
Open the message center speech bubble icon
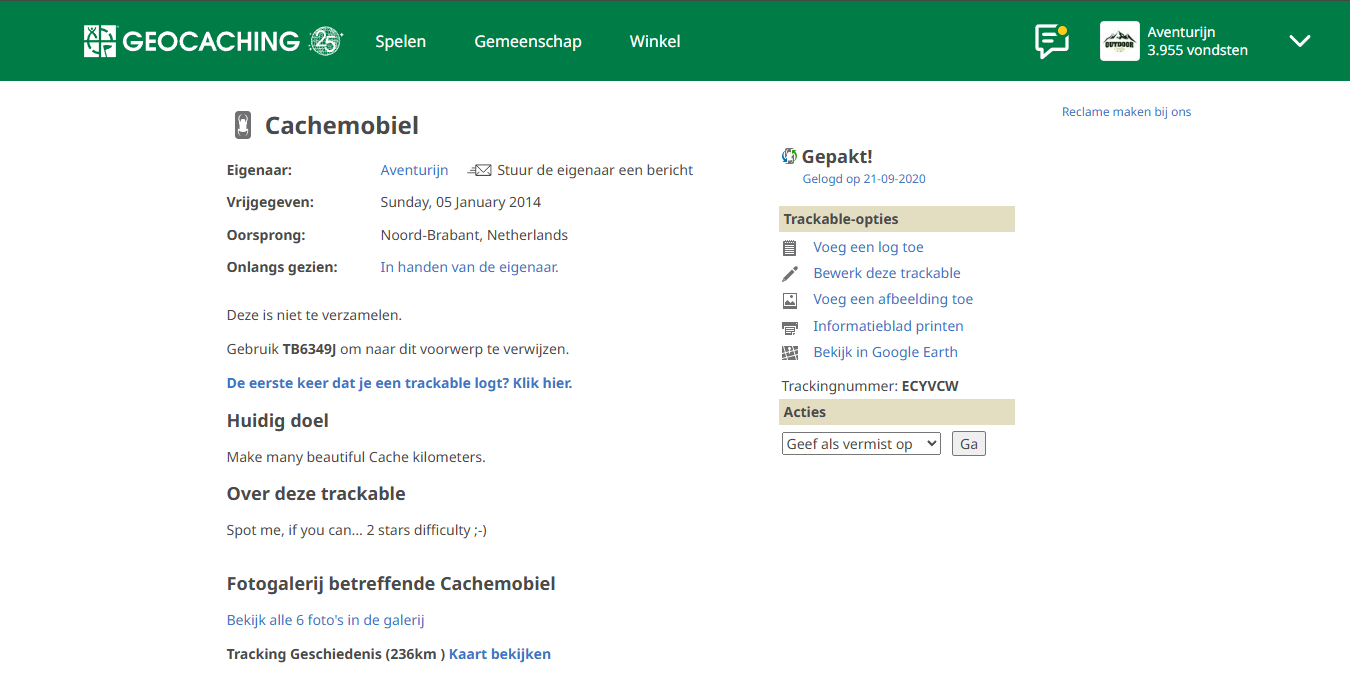coord(1051,41)
